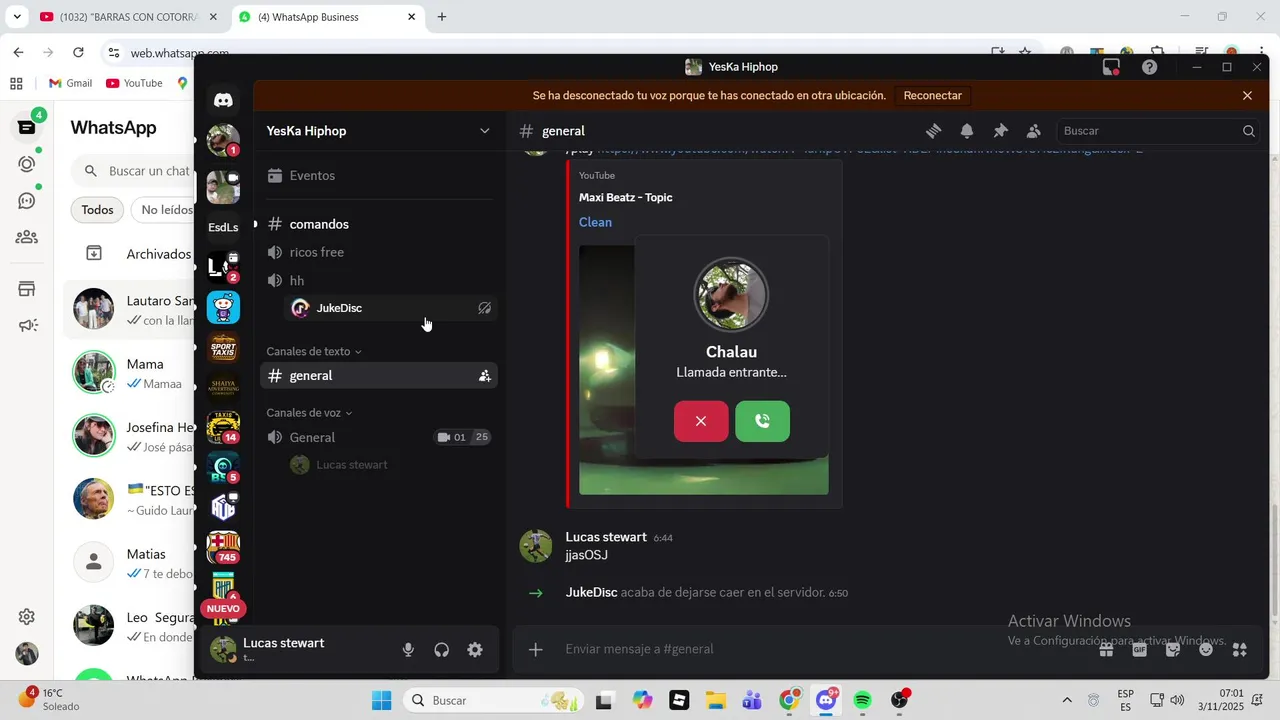This screenshot has height=720, width=1280.
Task: Open WhatsApp communities icon in sidebar
Action: point(27,237)
